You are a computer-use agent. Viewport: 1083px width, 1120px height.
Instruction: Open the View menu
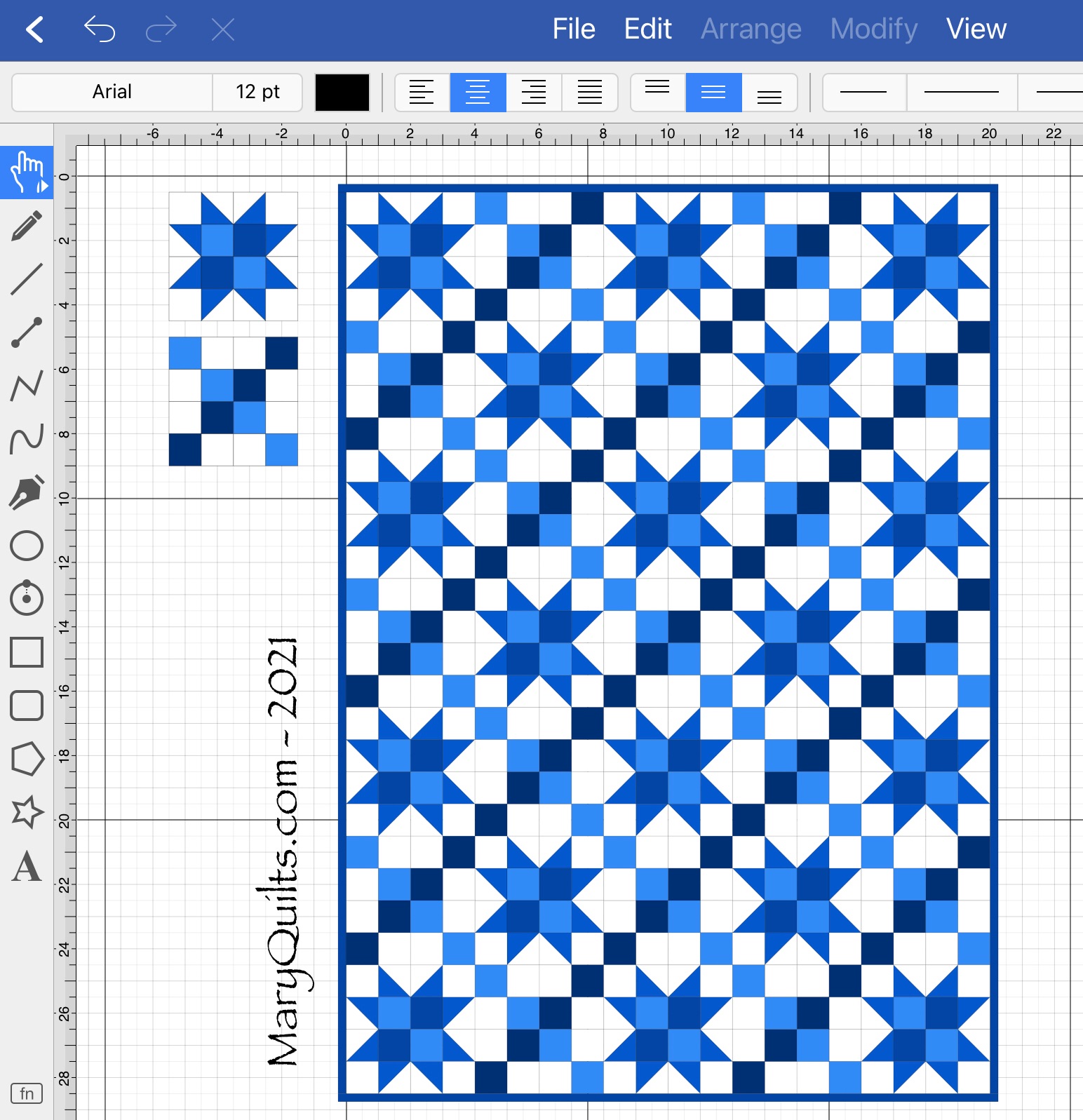click(976, 29)
